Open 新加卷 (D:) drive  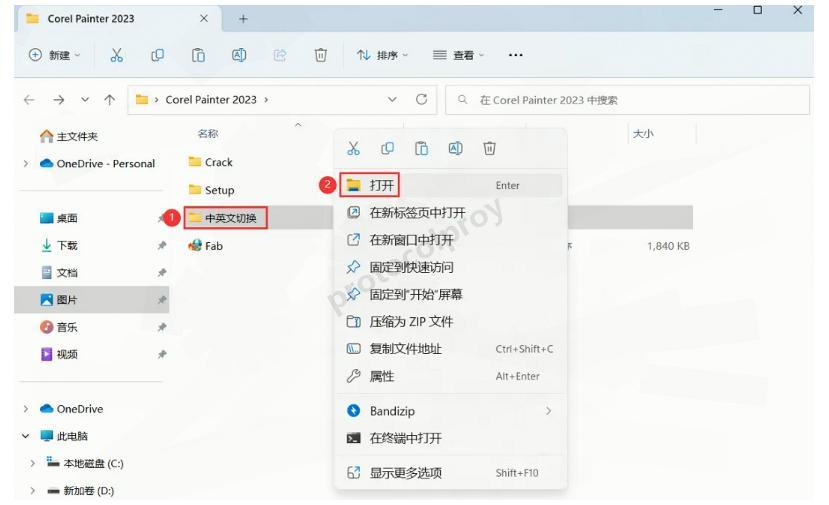[80, 491]
